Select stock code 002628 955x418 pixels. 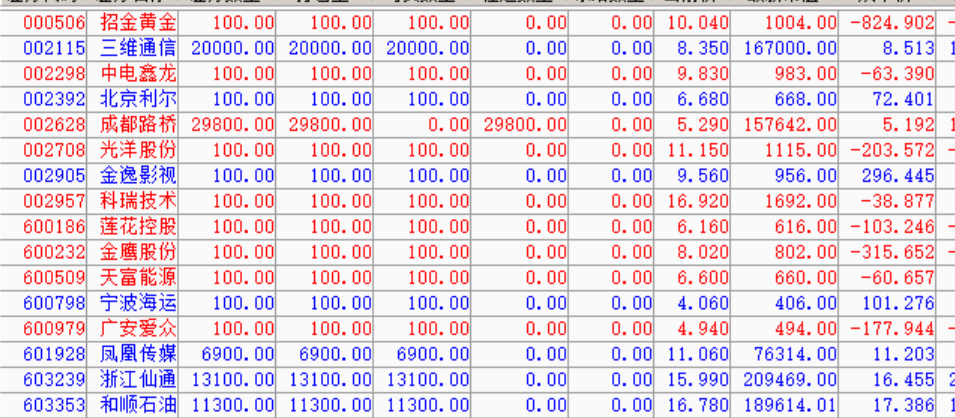click(54, 125)
